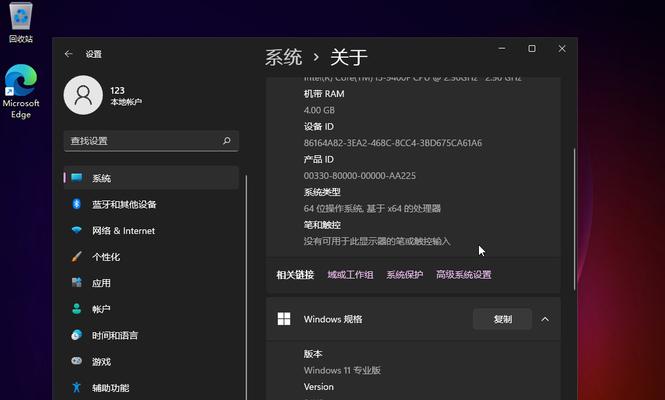The height and width of the screenshot is (400, 665).
Task: Collapse the Windows 规格 section chevron
Action: [x=545, y=319]
